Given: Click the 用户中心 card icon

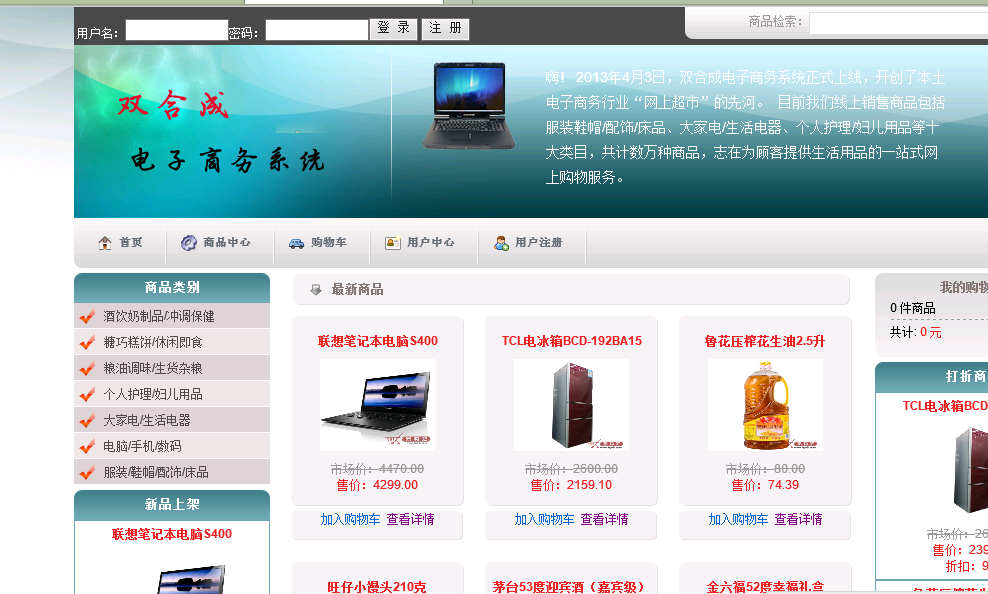Looking at the screenshot, I should [393, 243].
